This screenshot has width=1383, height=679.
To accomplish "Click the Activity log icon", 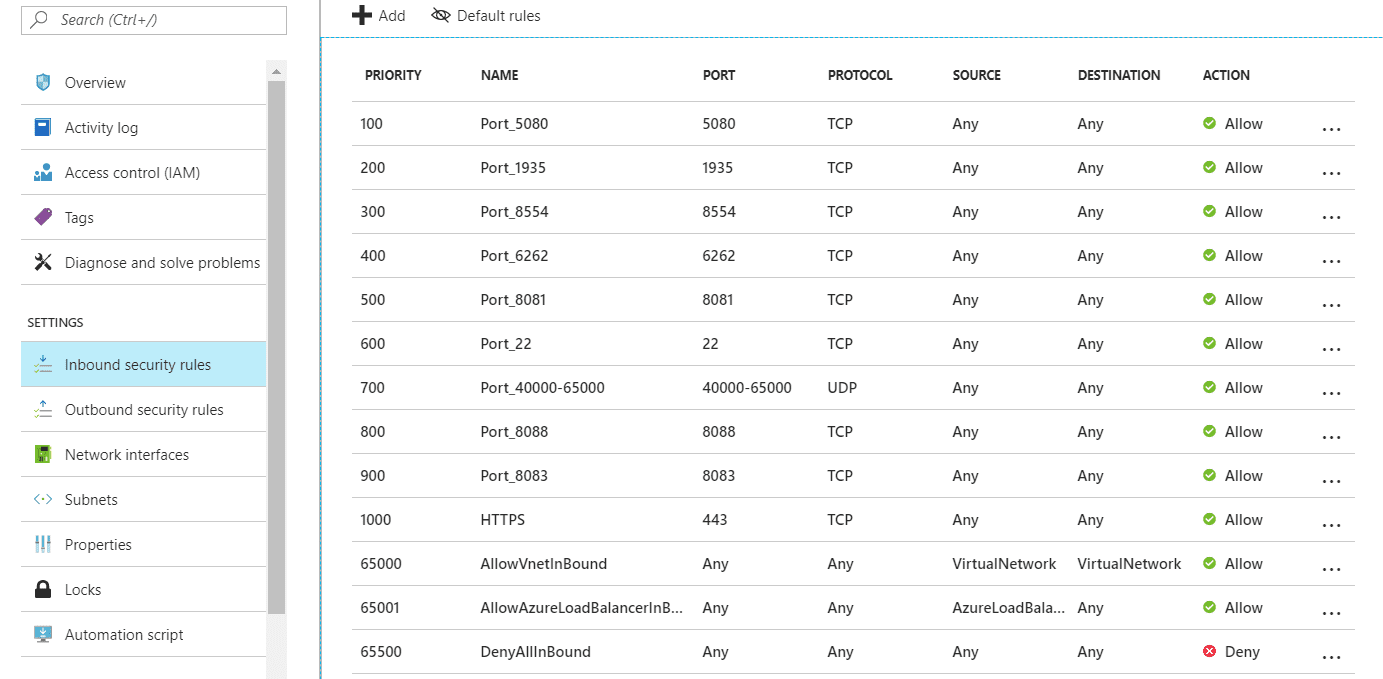I will pyautogui.click(x=43, y=127).
